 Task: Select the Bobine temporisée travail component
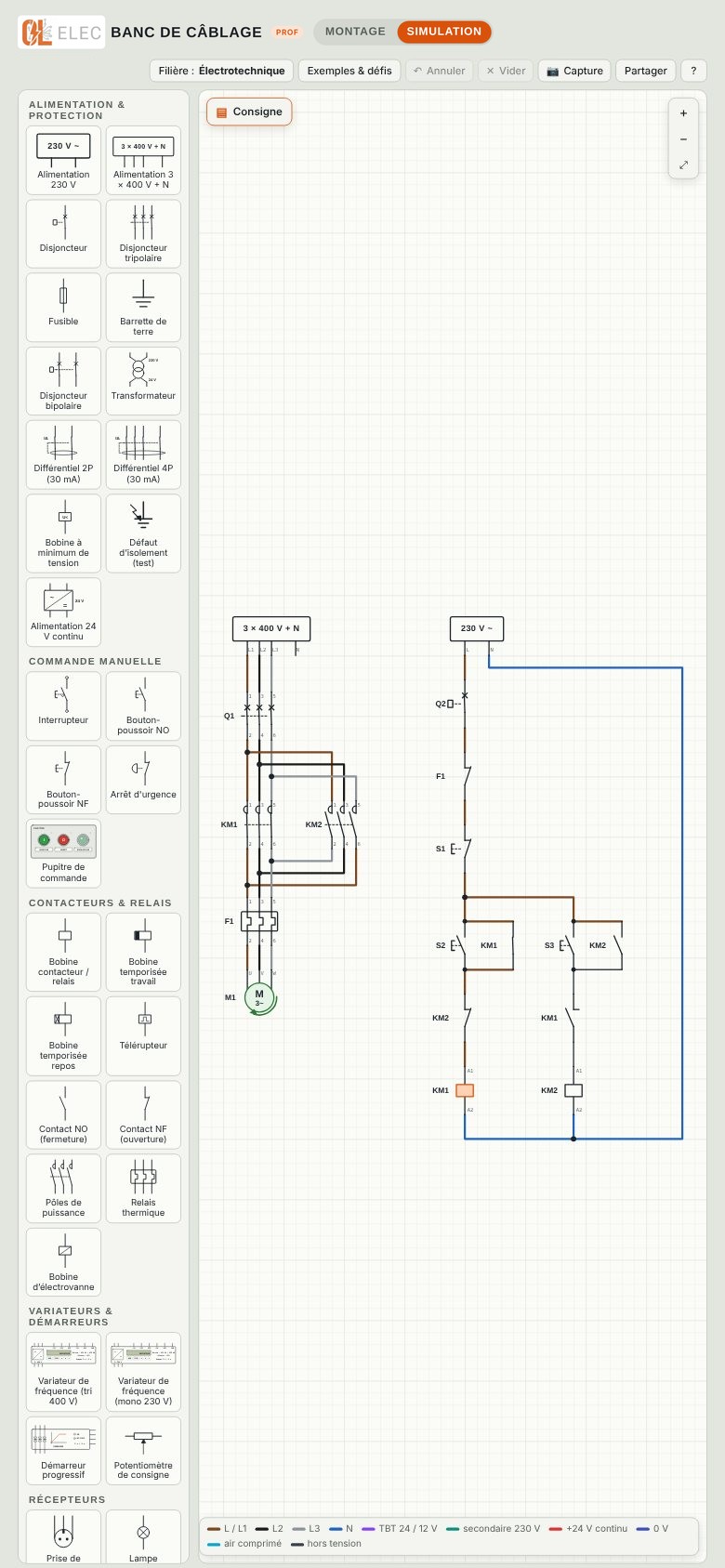(x=143, y=953)
